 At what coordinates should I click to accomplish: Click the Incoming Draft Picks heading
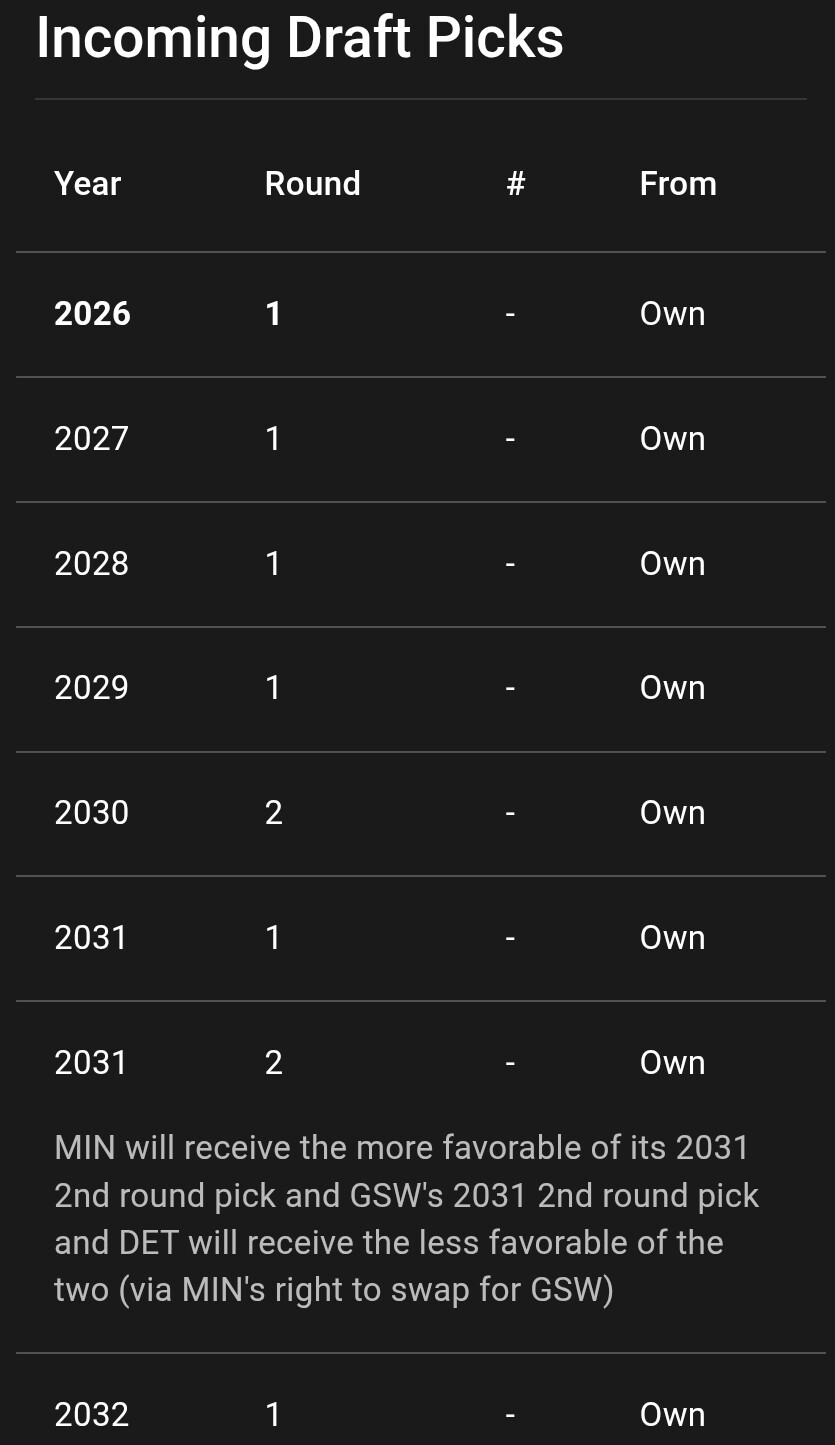coord(300,38)
